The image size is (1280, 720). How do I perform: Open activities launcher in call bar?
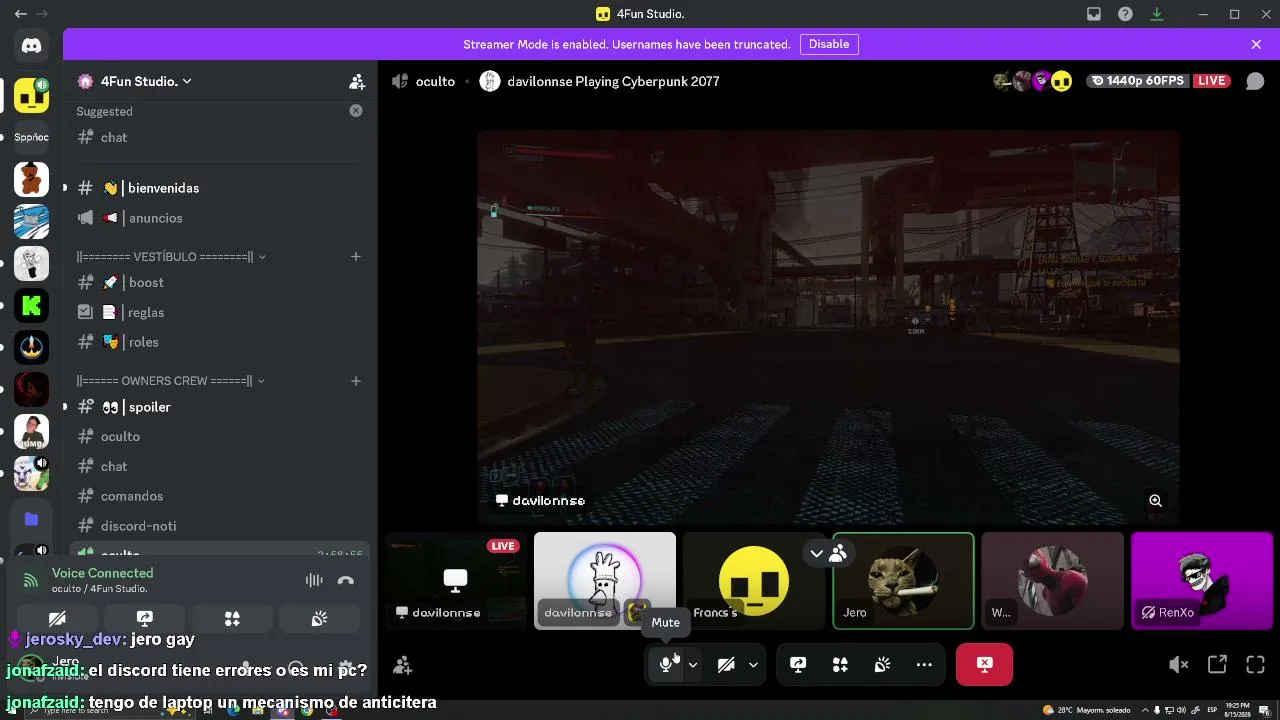coord(840,665)
